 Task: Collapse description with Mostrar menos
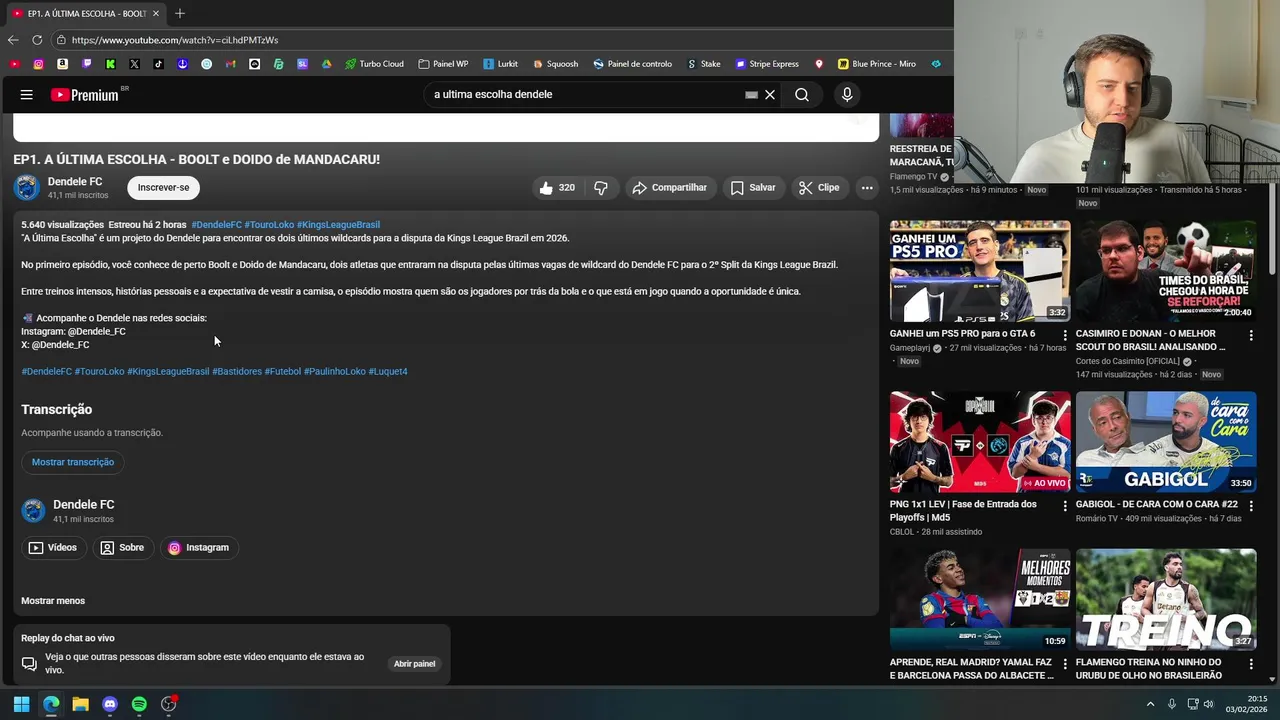point(53,601)
